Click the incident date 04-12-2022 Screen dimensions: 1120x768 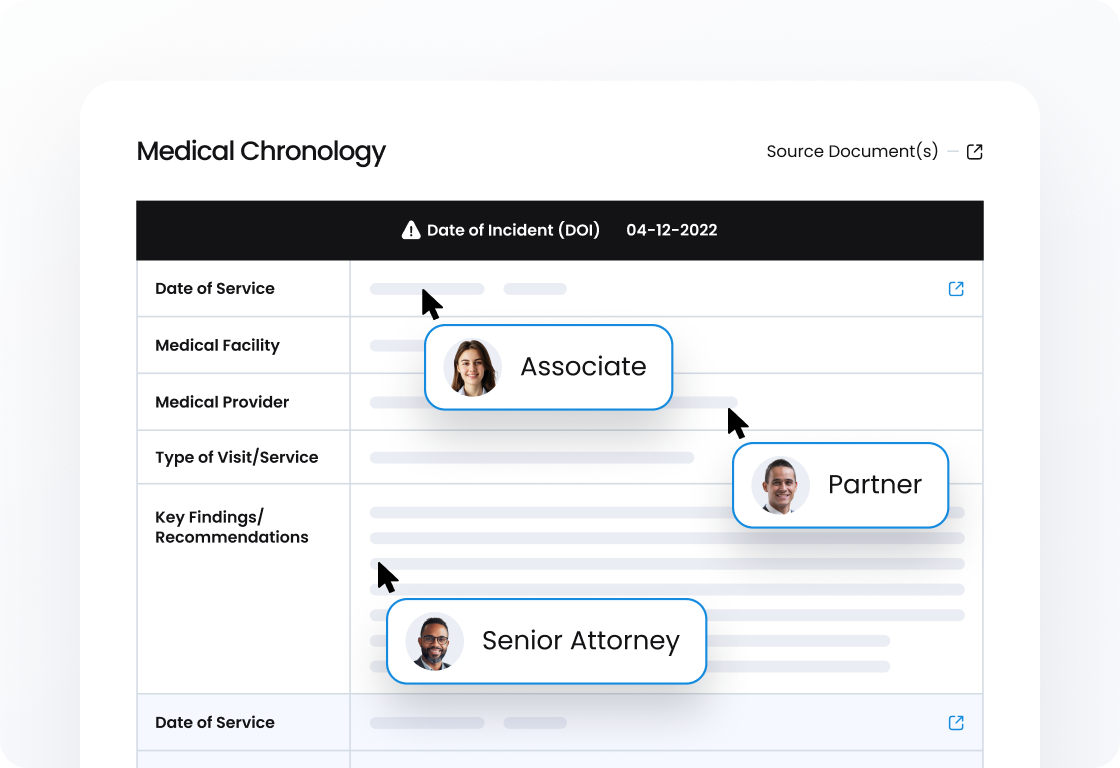click(672, 230)
